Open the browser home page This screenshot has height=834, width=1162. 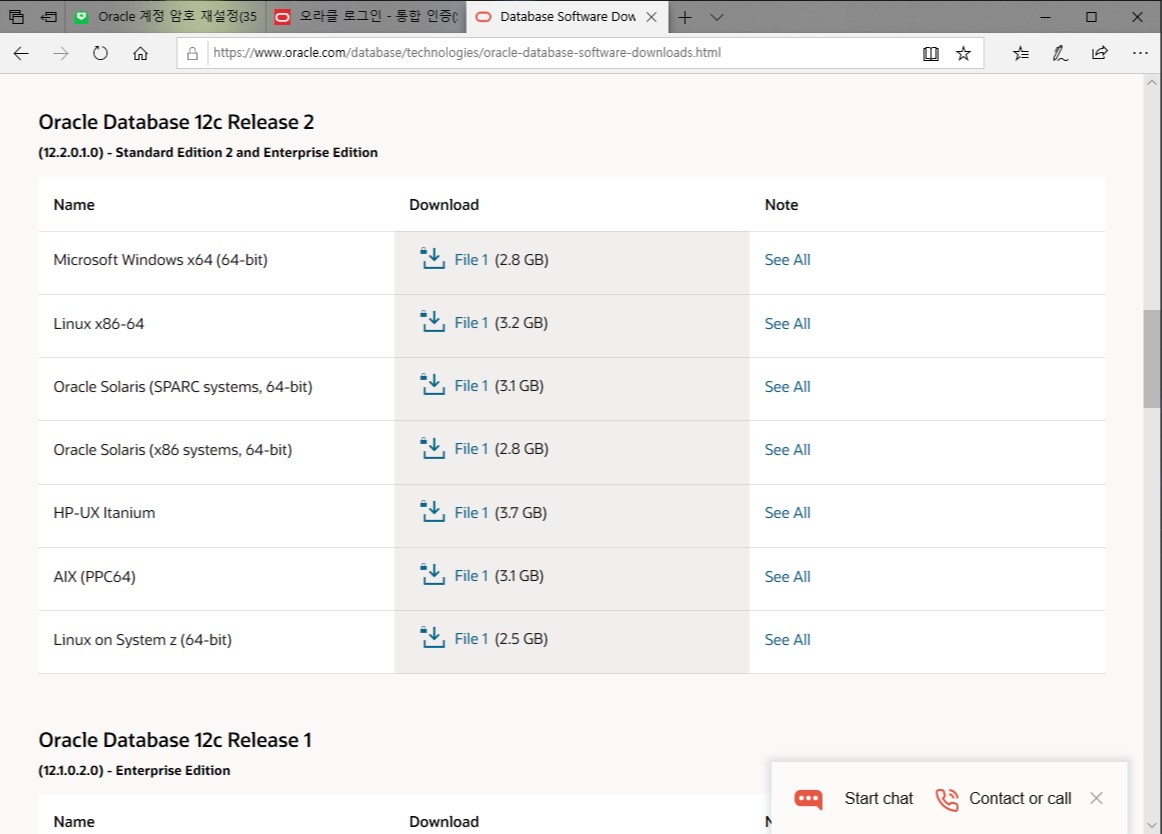coord(140,53)
